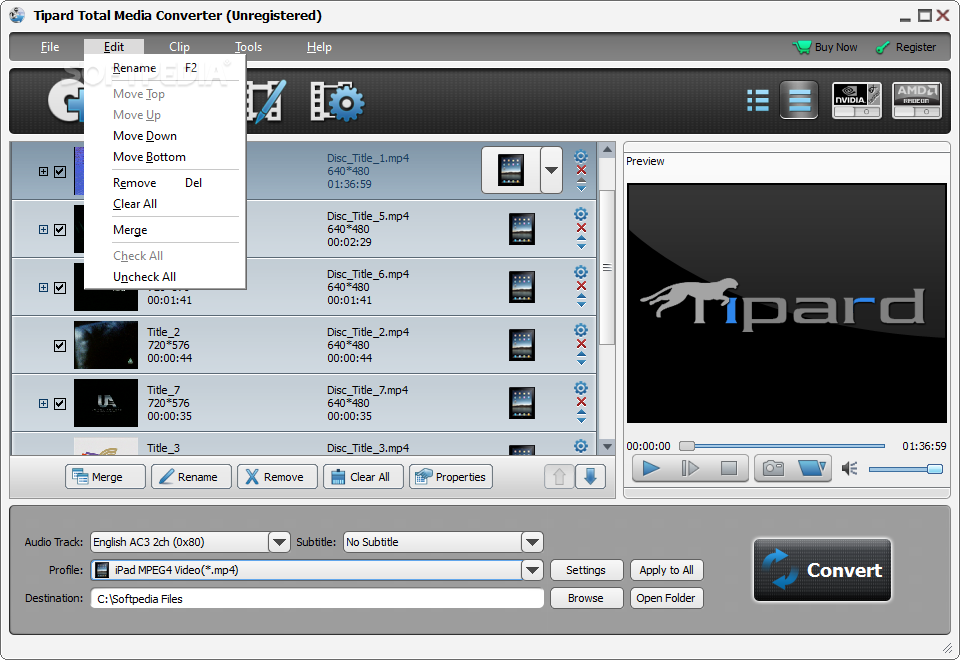Remove Disc_Title_2.mp4 with red X
Screen dimensions: 960x660
pos(581,343)
